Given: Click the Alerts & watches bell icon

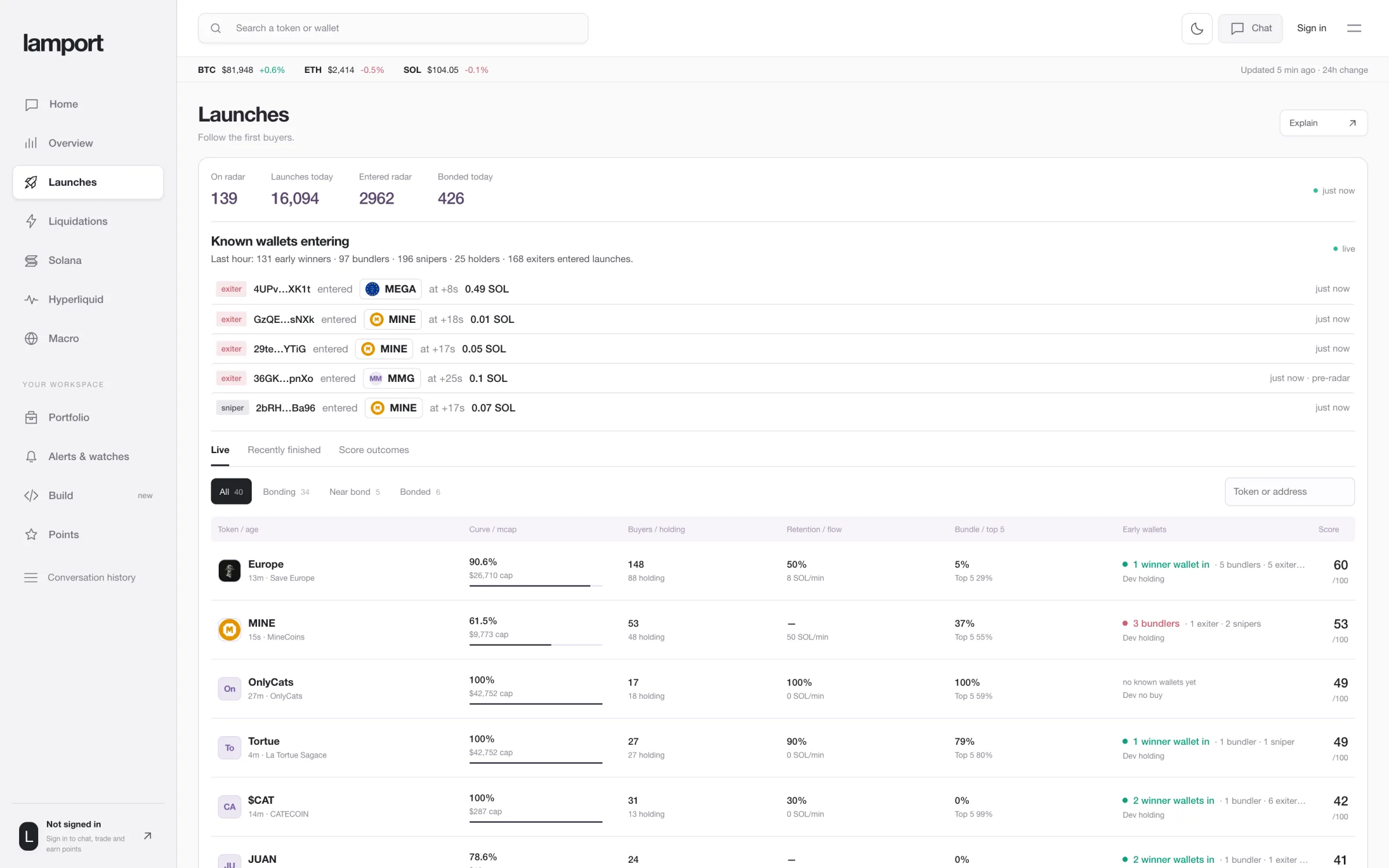Looking at the screenshot, I should [x=31, y=457].
